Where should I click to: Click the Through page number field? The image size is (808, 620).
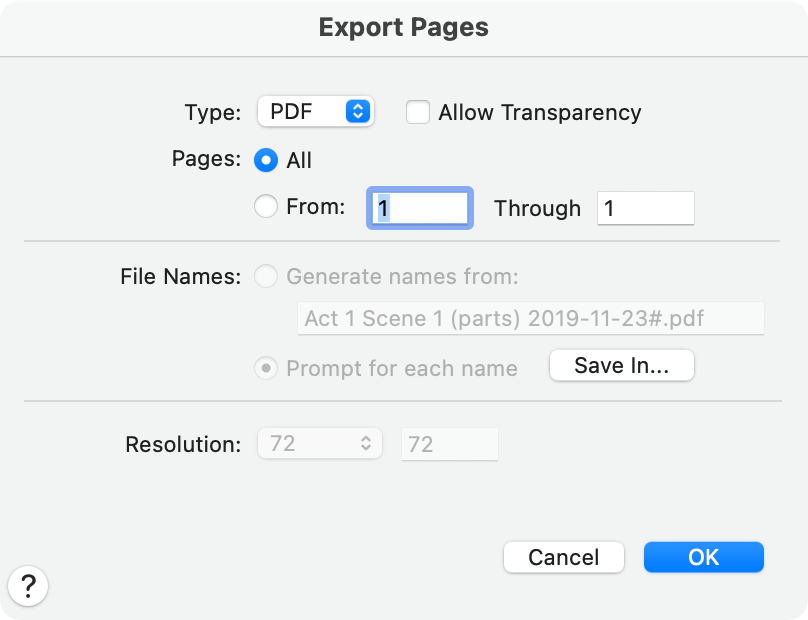point(645,208)
